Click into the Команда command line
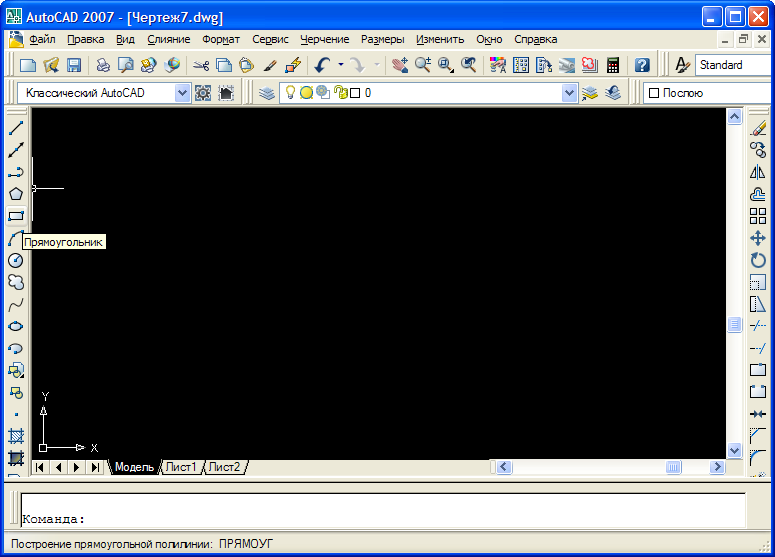 (x=383, y=511)
